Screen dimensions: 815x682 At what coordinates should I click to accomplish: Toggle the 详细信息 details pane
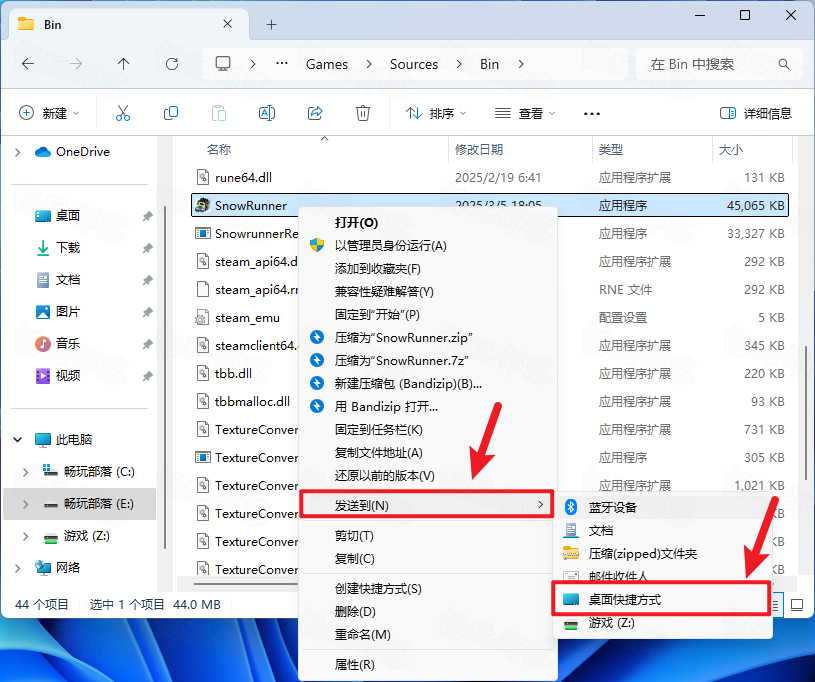(755, 113)
